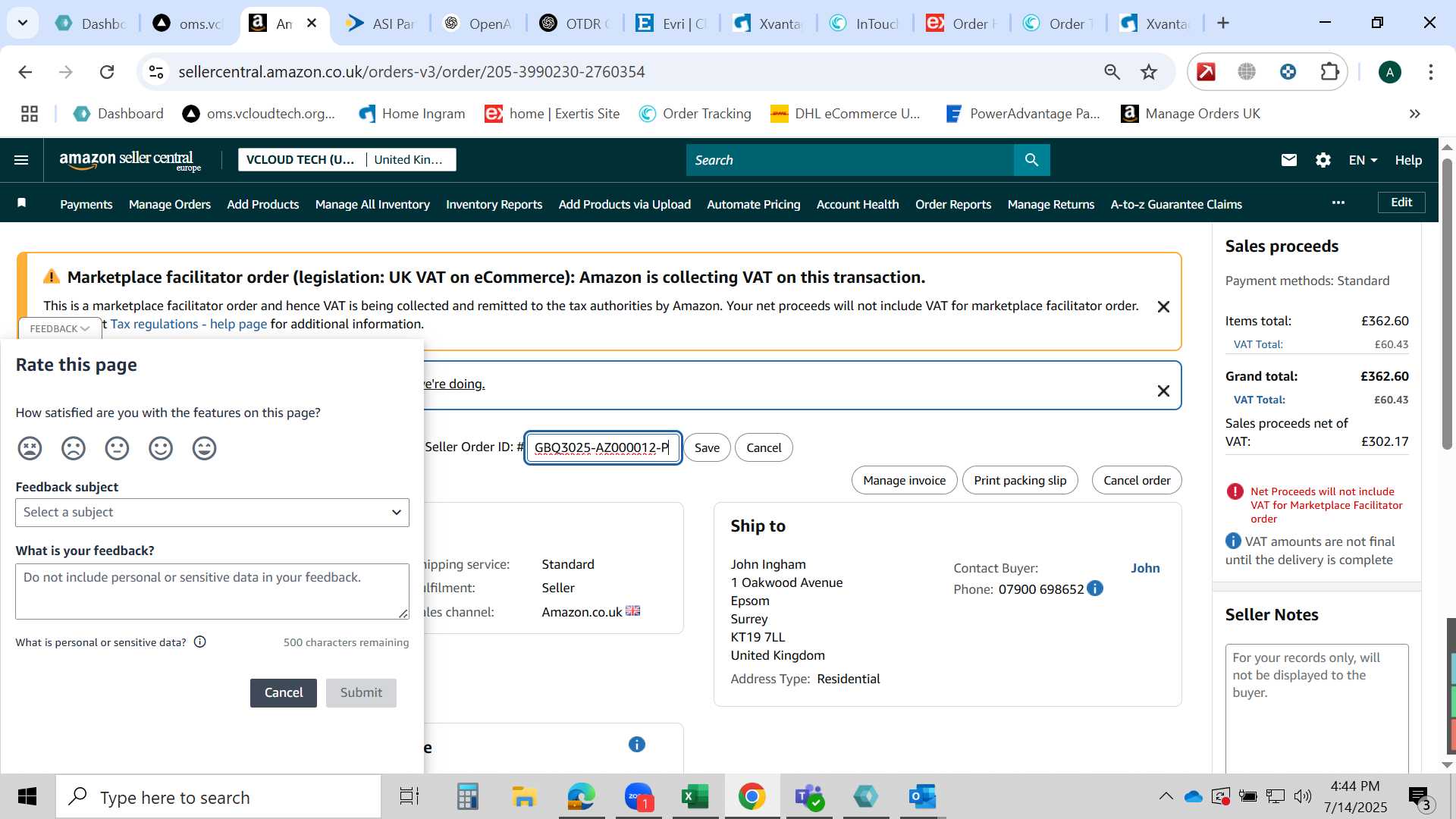Click Print packing slip

(x=1020, y=480)
